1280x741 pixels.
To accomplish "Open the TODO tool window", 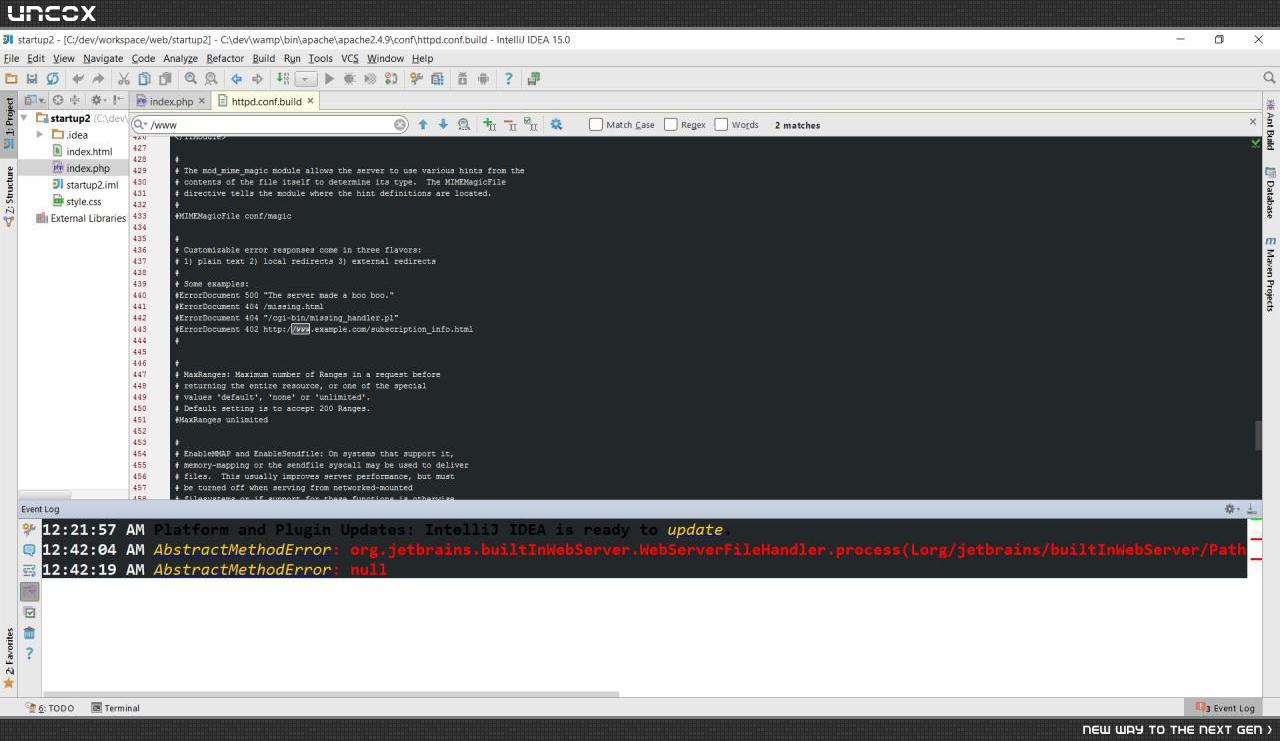I will (49, 708).
